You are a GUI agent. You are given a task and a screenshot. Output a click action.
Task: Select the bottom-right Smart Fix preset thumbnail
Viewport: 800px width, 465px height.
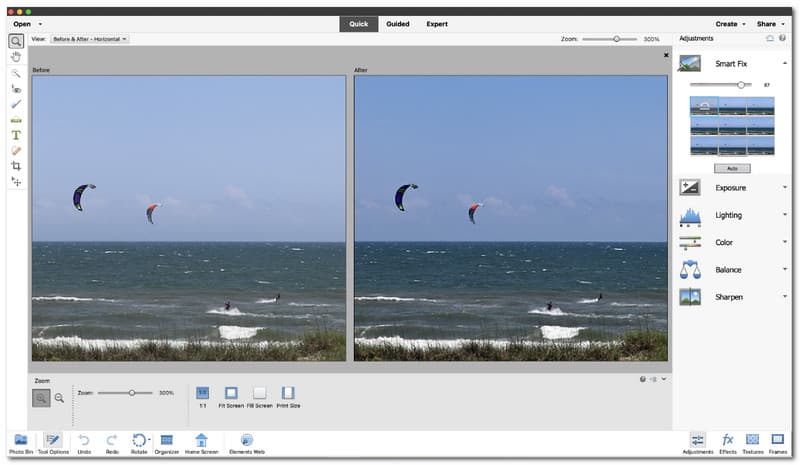(x=761, y=145)
